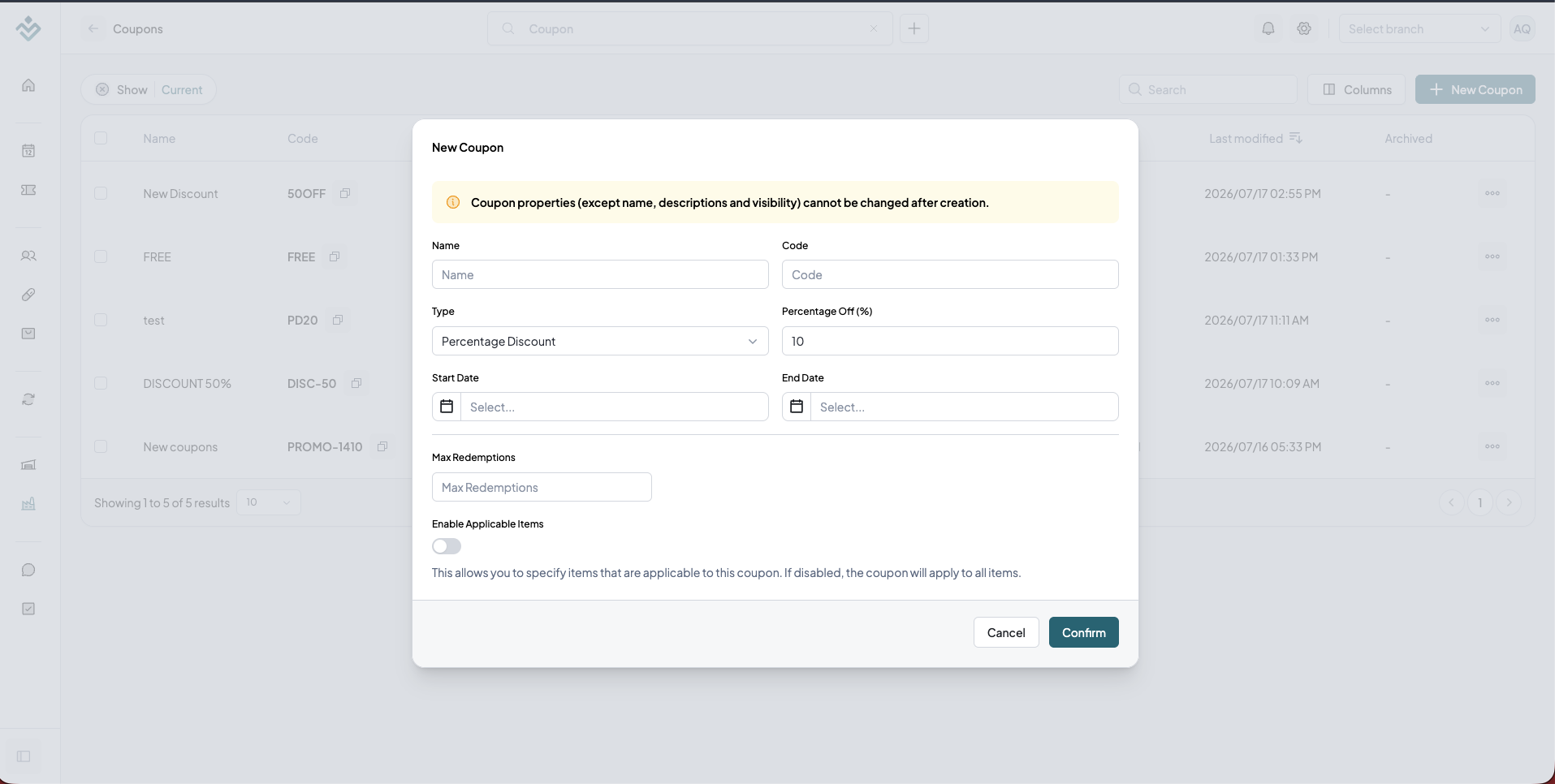Go to the next results page
The image size is (1555, 784).
click(x=1509, y=502)
